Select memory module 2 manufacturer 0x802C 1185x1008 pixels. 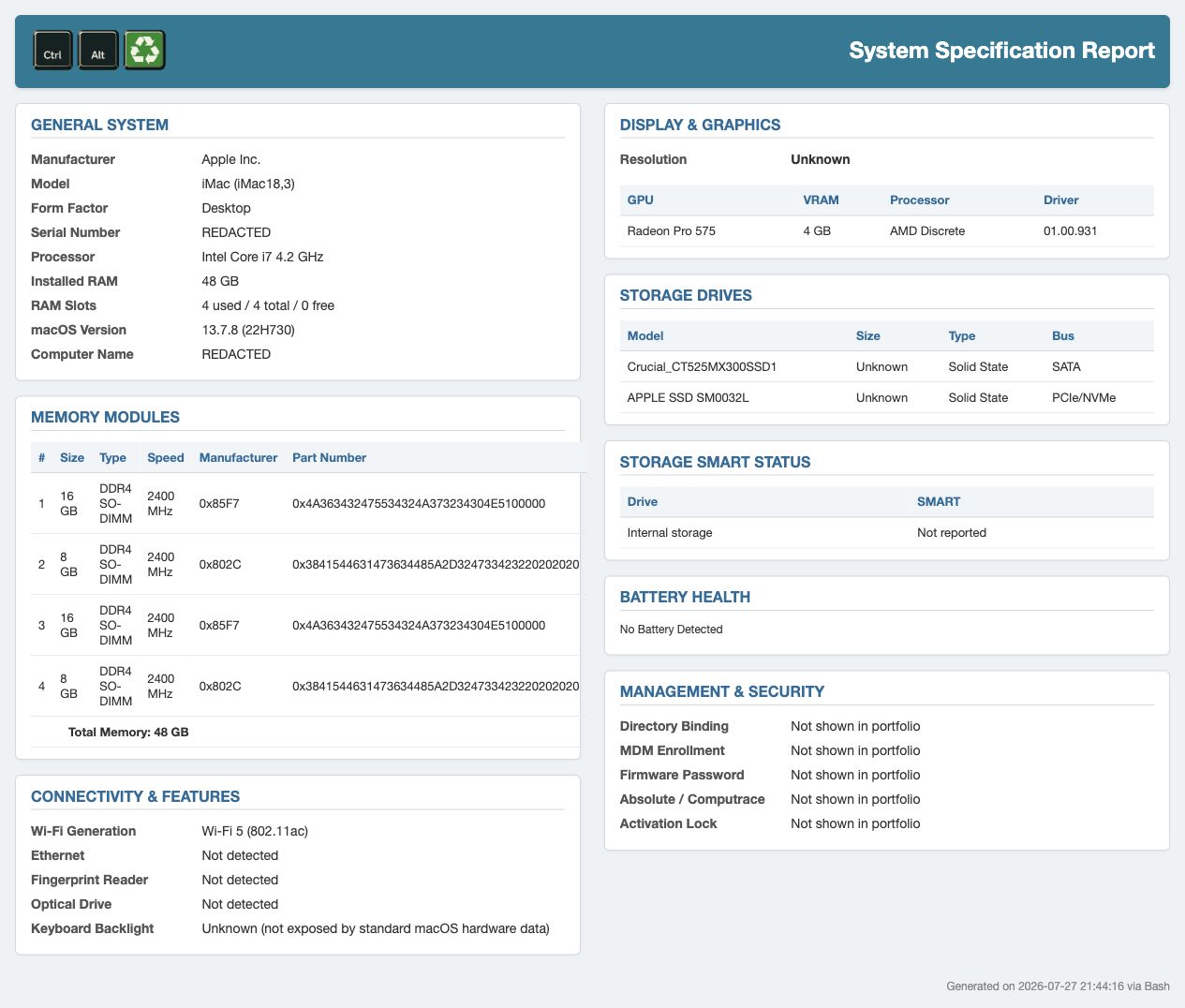coord(220,564)
